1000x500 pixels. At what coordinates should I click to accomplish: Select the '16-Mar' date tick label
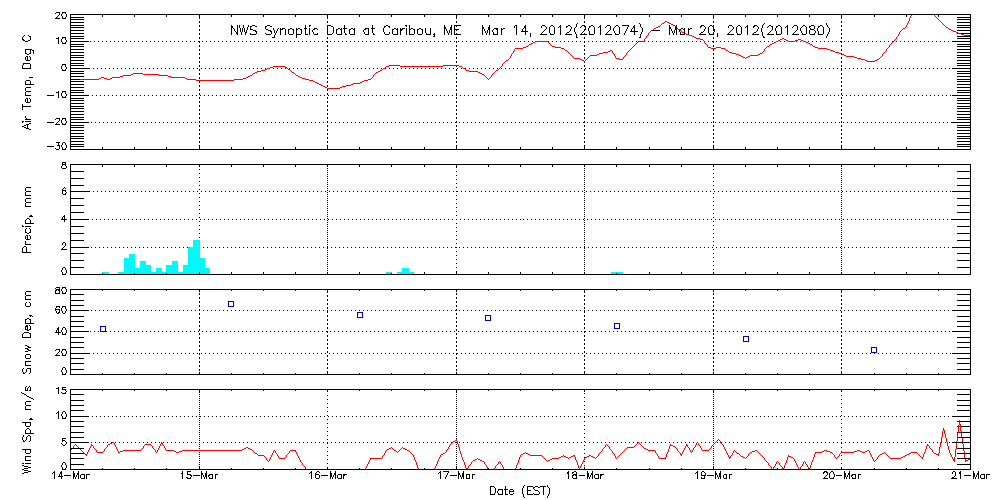click(x=328, y=478)
